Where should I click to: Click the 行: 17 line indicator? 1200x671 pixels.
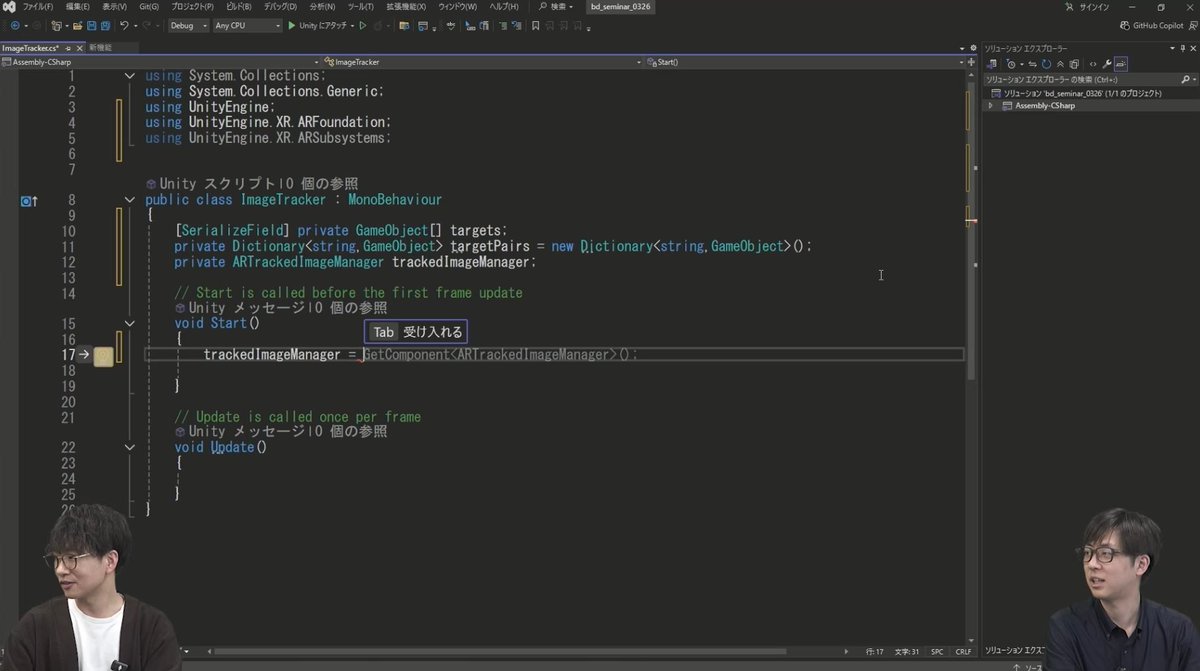point(874,651)
